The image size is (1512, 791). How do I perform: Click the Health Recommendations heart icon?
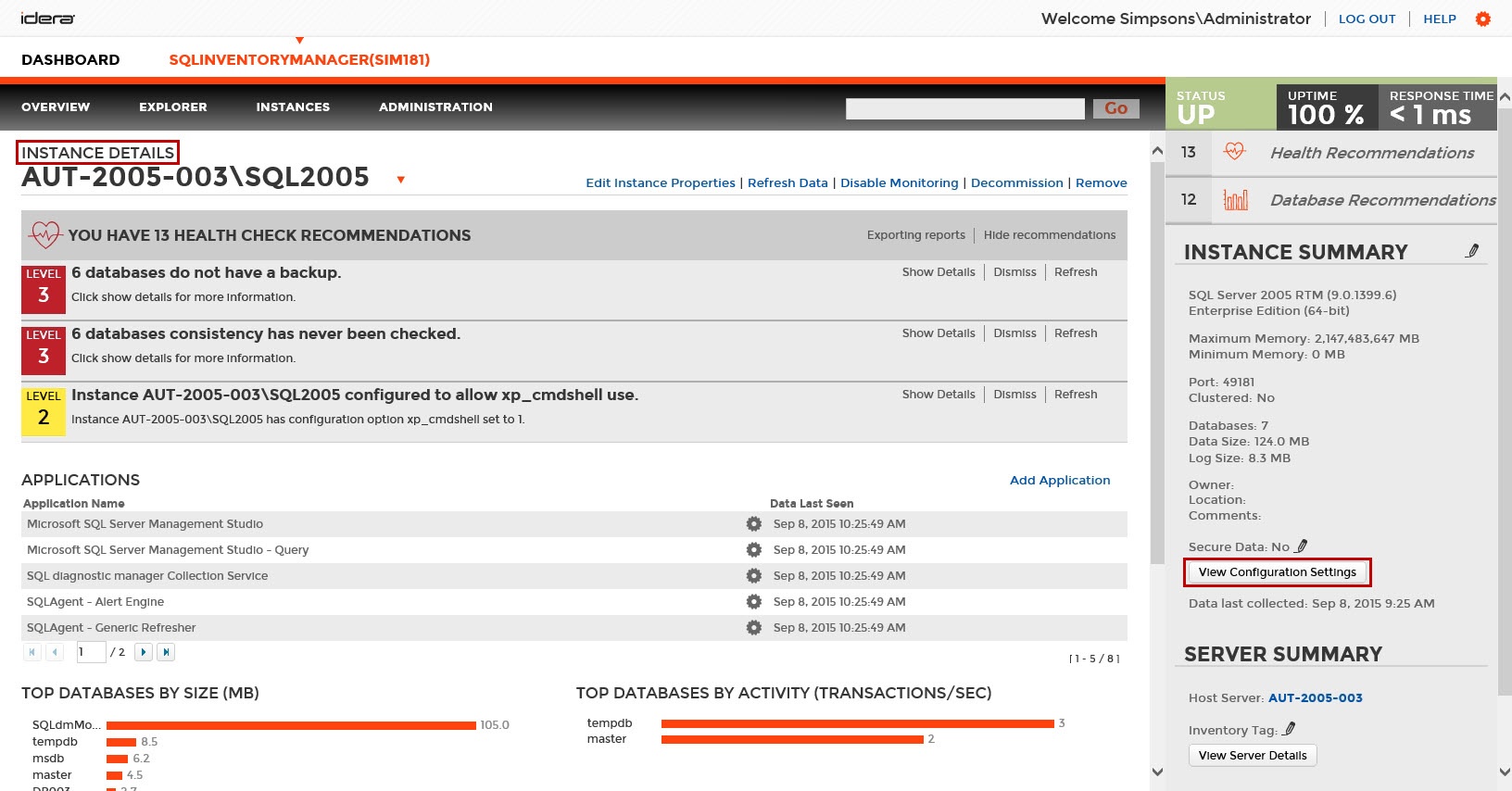click(x=1235, y=152)
